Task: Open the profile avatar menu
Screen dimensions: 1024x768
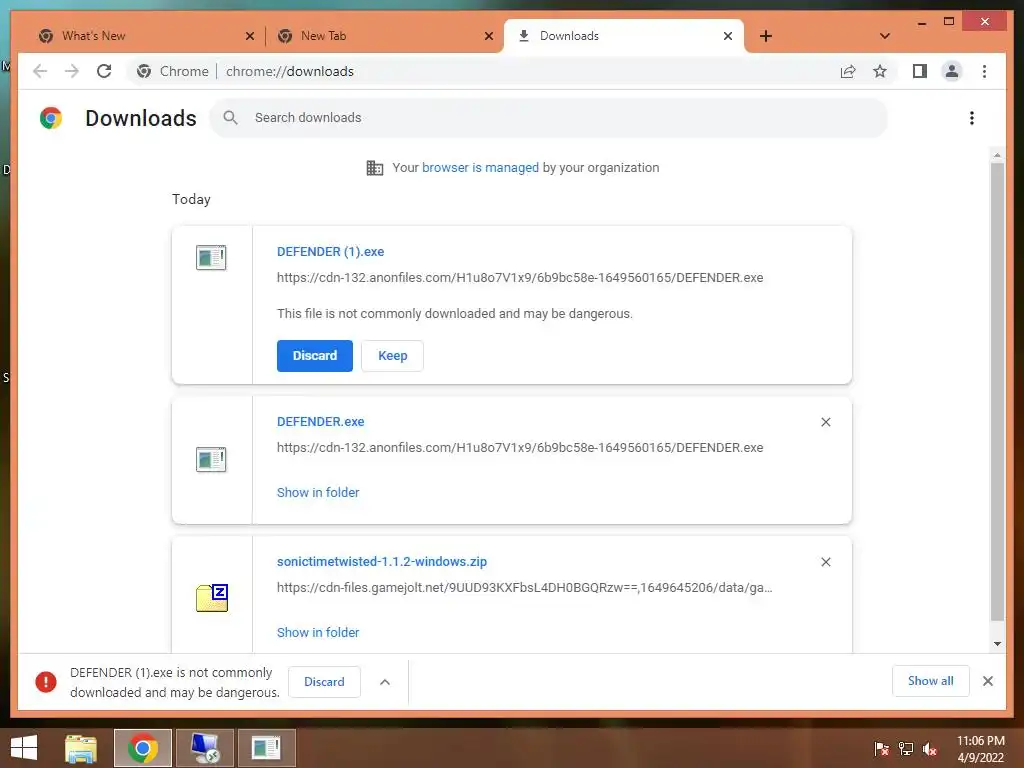Action: [x=952, y=71]
